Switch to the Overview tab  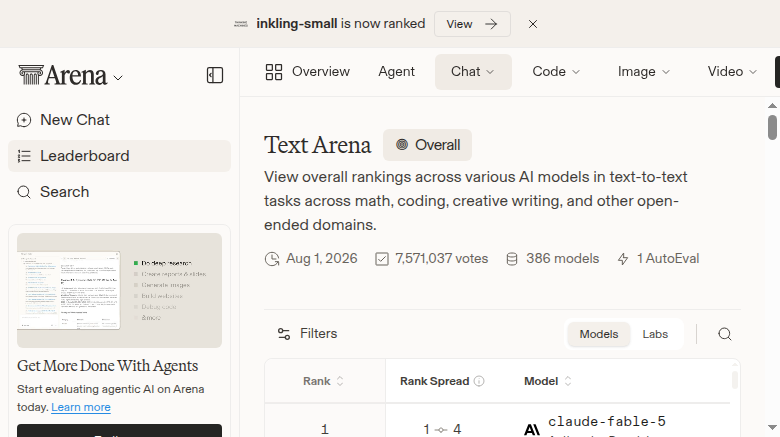(307, 72)
